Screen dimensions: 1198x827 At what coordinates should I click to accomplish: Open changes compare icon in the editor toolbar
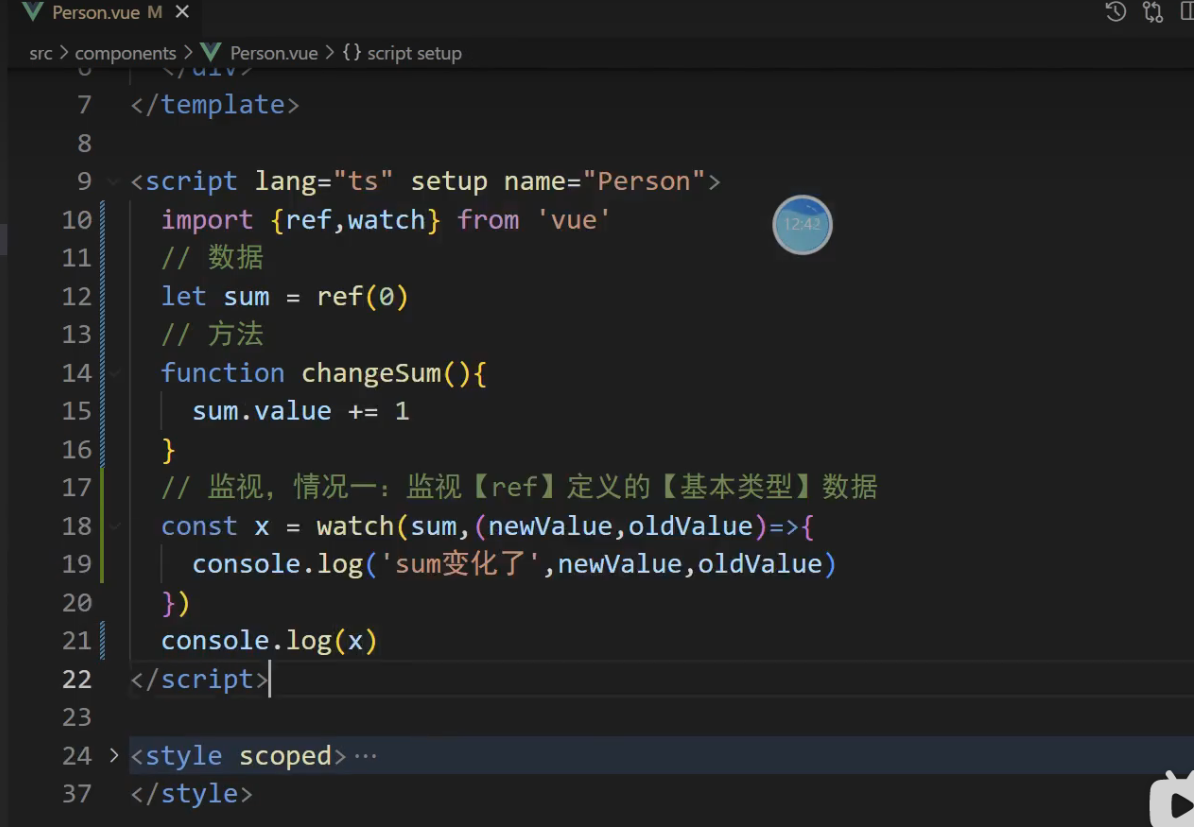1153,11
